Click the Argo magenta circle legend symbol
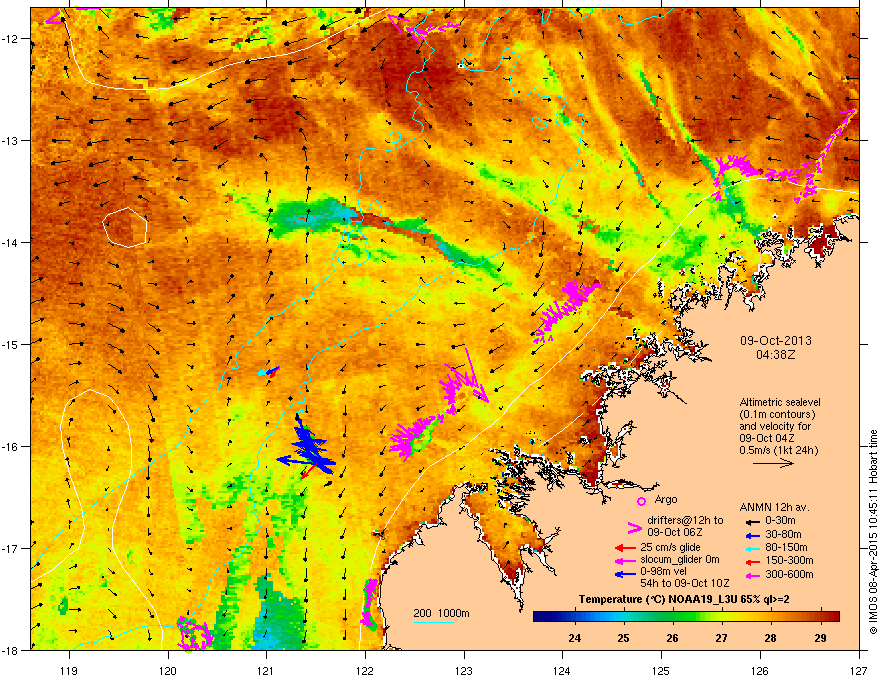This screenshot has height=680, width=880. pyautogui.click(x=641, y=501)
